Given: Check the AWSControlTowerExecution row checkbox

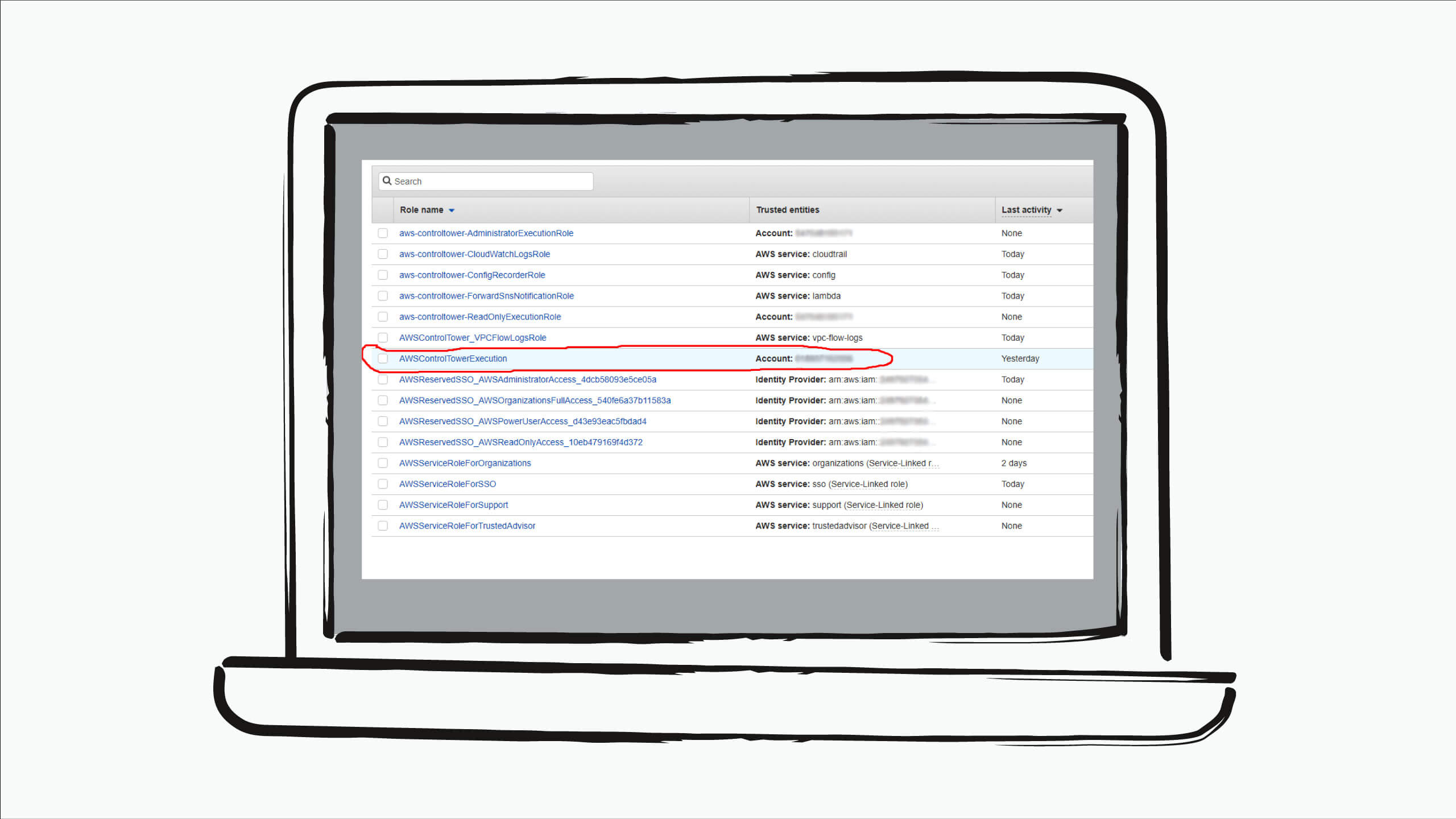Looking at the screenshot, I should (x=383, y=358).
